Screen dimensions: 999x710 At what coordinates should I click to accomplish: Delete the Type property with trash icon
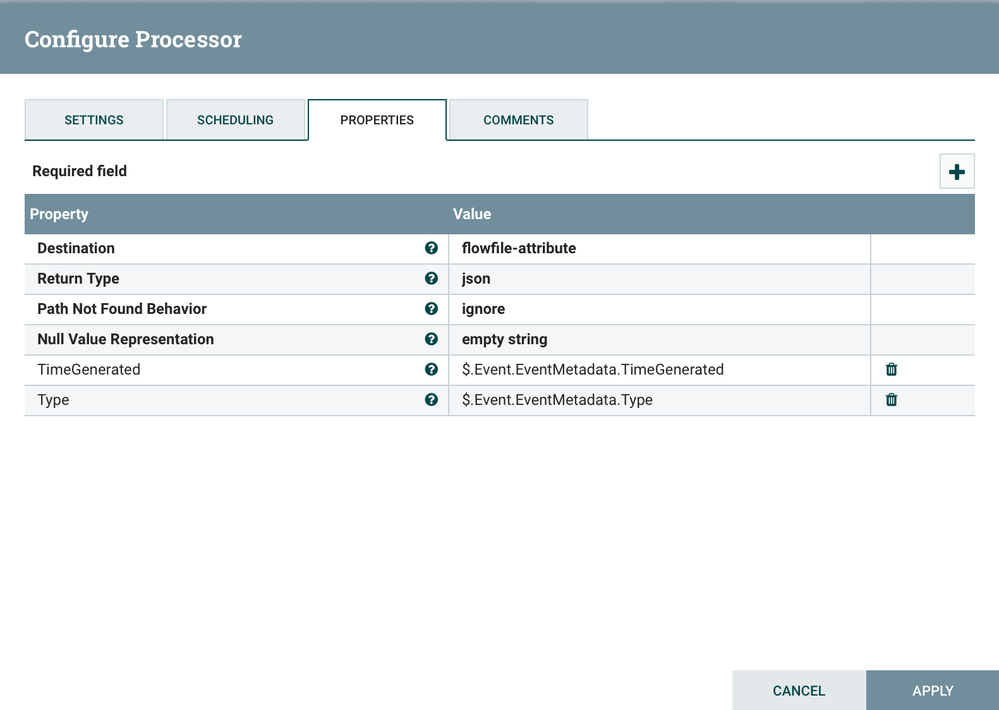891,399
